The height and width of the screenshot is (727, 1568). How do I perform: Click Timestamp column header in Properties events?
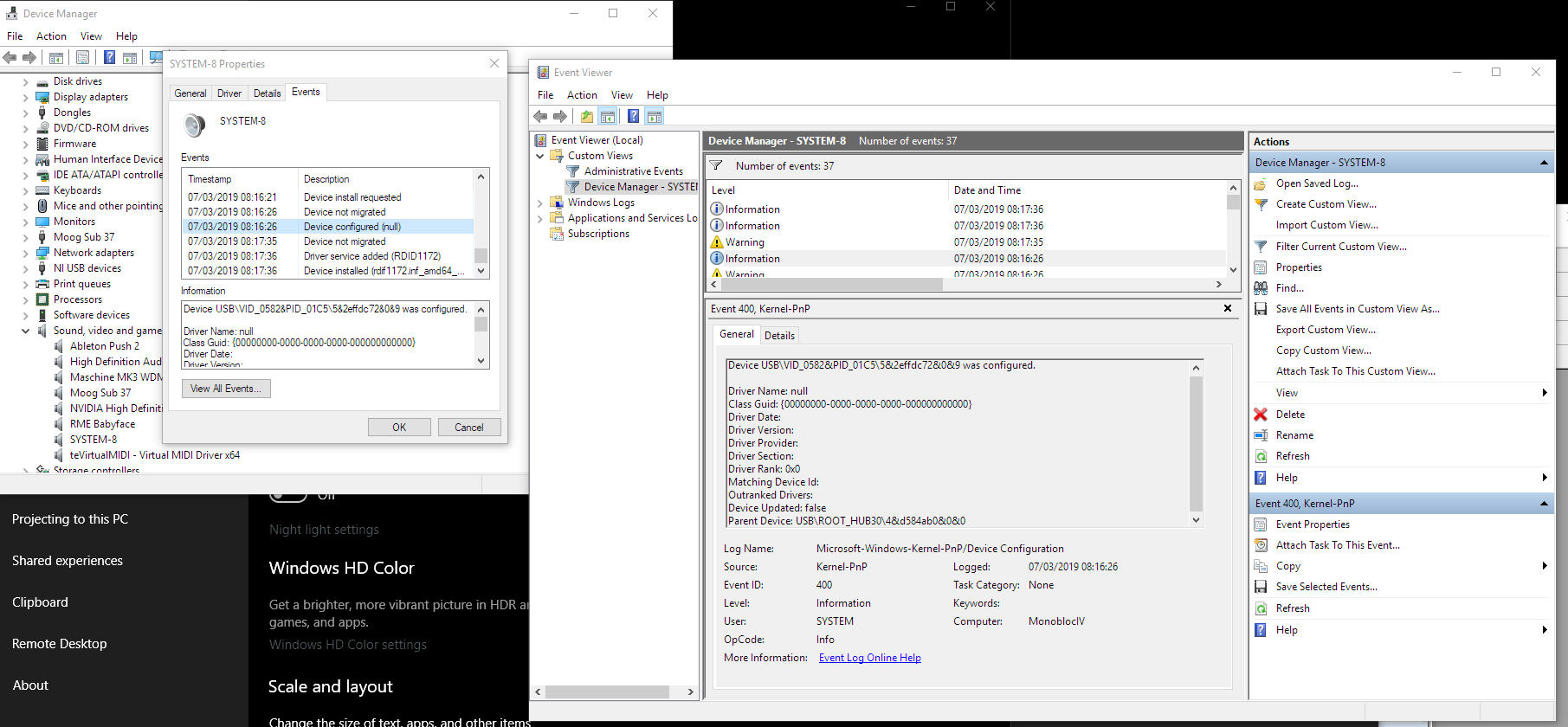pyautogui.click(x=240, y=179)
